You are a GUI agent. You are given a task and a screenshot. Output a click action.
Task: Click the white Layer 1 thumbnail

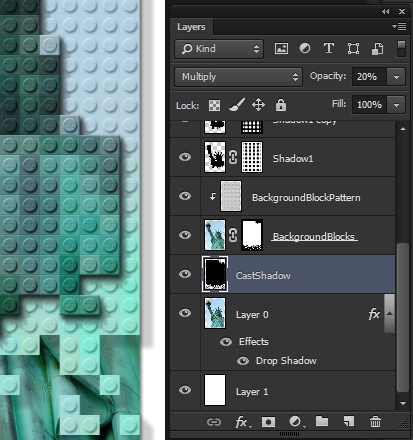pos(215,390)
